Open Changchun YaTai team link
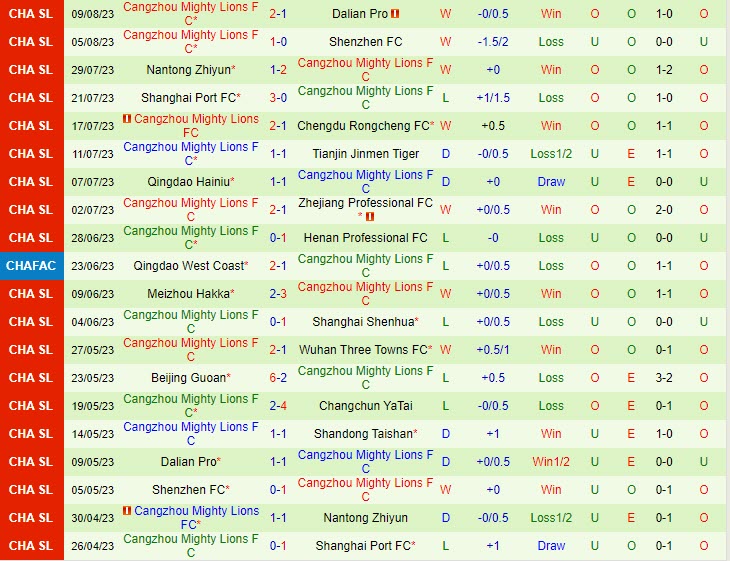The height and width of the screenshot is (561, 730). [x=365, y=406]
